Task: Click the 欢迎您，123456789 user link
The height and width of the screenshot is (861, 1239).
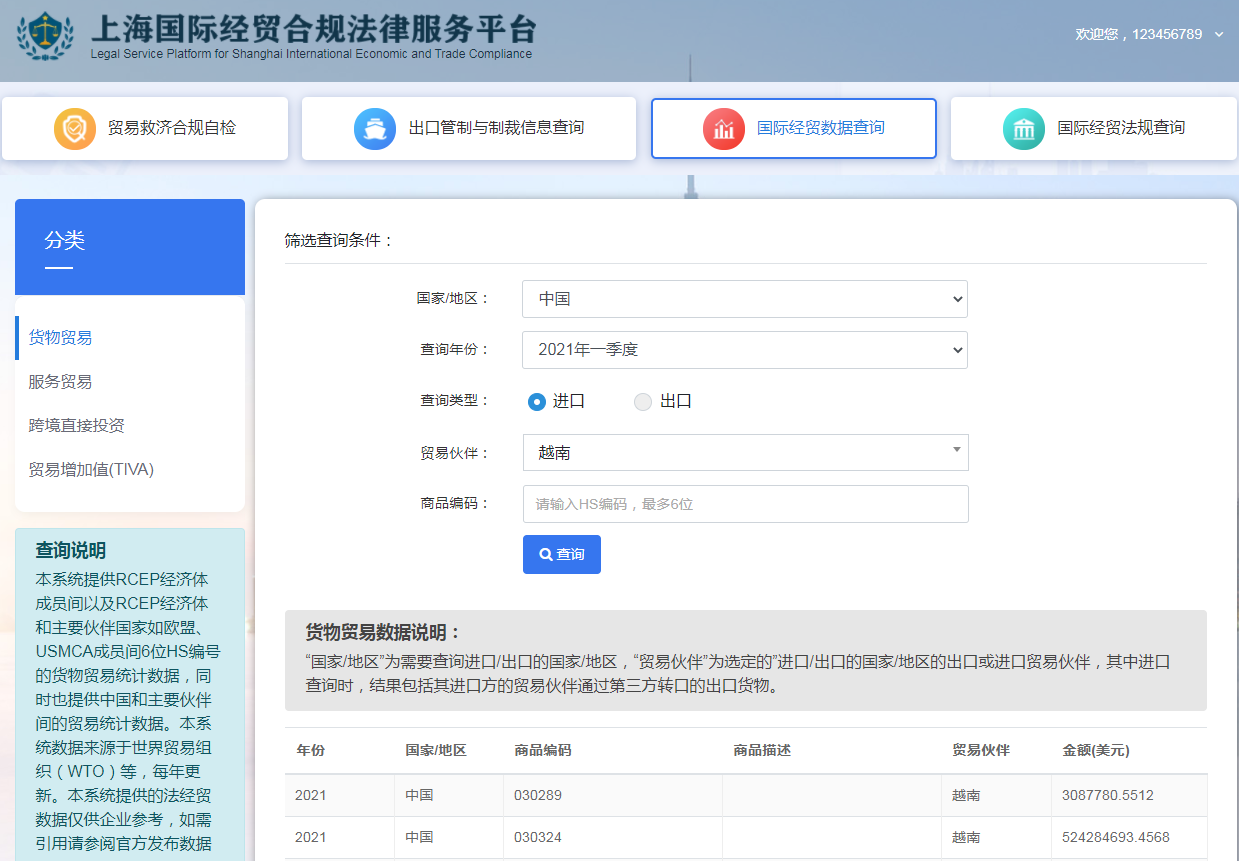Action: 1138,34
